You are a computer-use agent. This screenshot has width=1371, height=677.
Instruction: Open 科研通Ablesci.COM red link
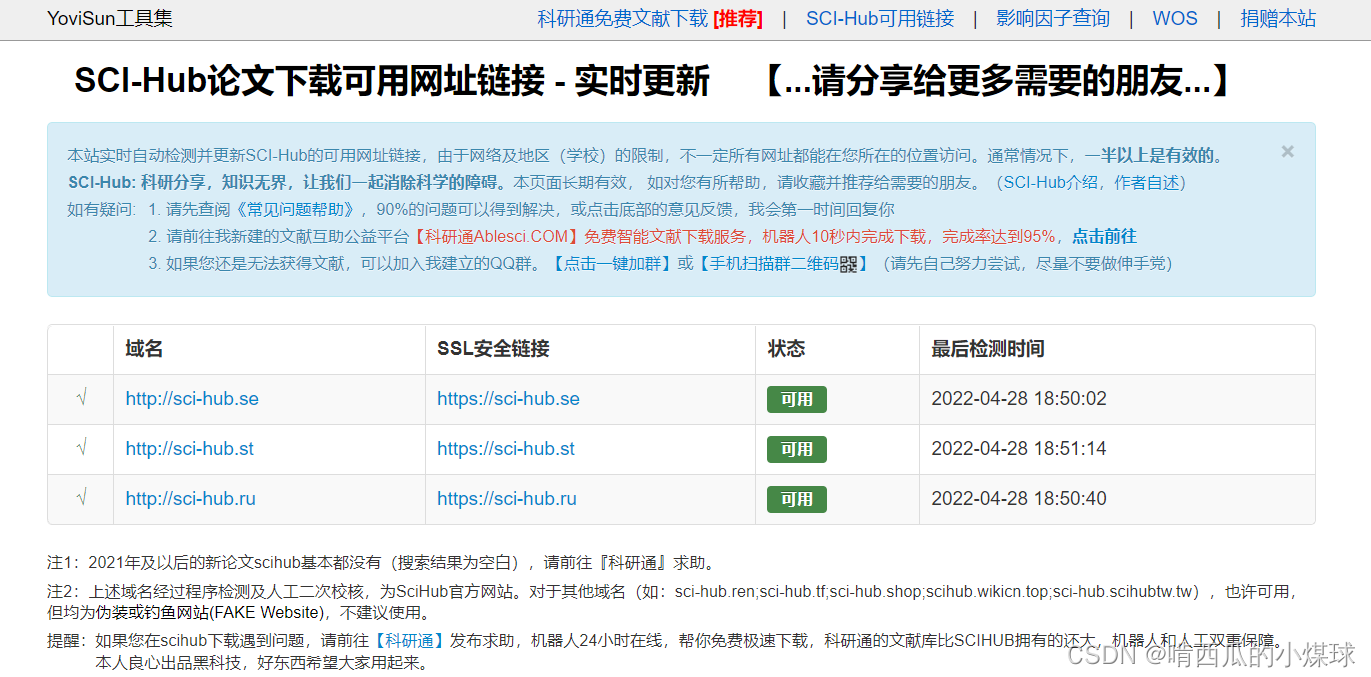click(x=496, y=237)
